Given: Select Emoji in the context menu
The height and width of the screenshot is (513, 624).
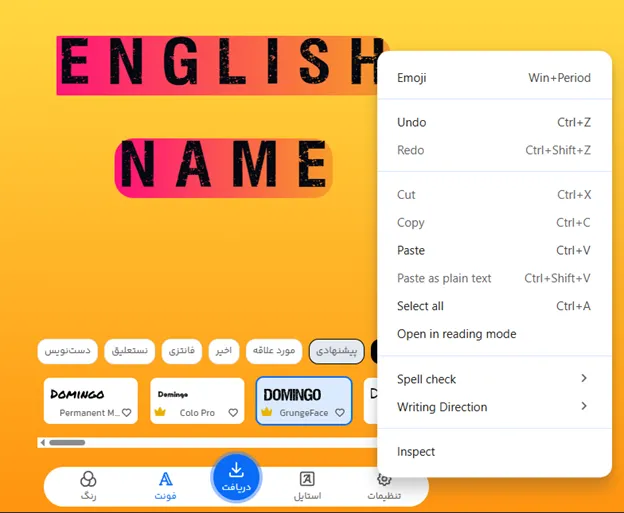Looking at the screenshot, I should click(x=411, y=78).
